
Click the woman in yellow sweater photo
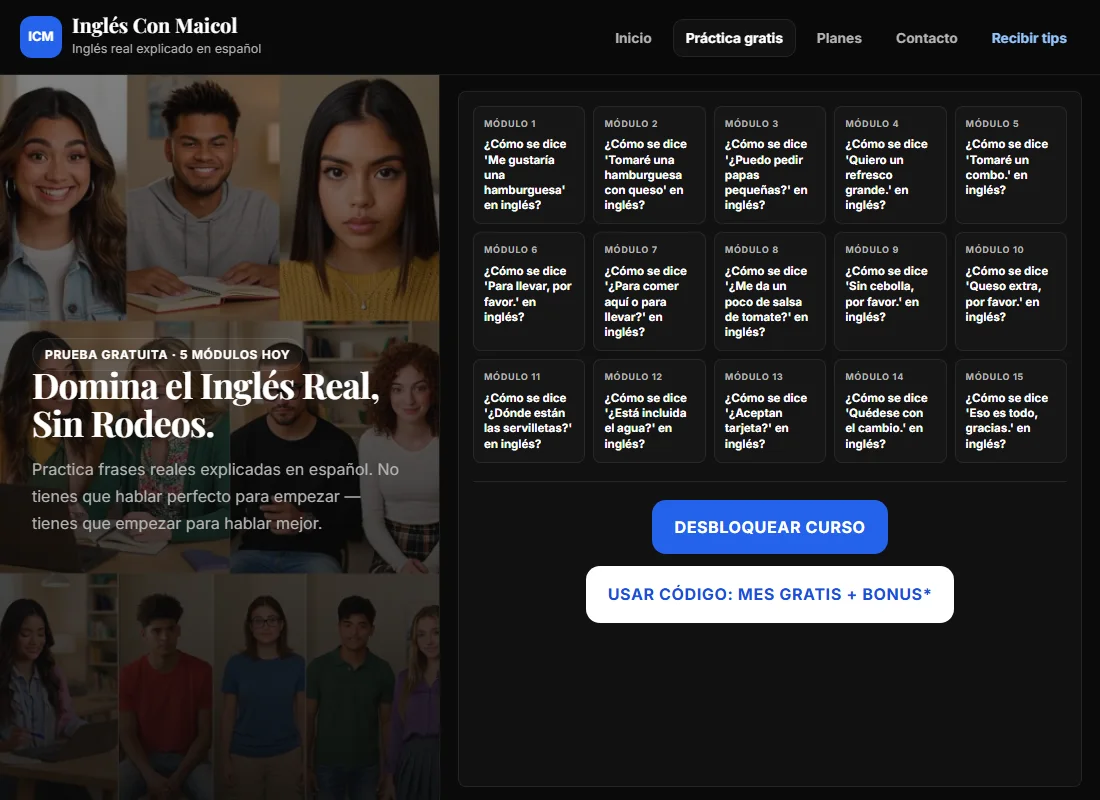tap(359, 198)
